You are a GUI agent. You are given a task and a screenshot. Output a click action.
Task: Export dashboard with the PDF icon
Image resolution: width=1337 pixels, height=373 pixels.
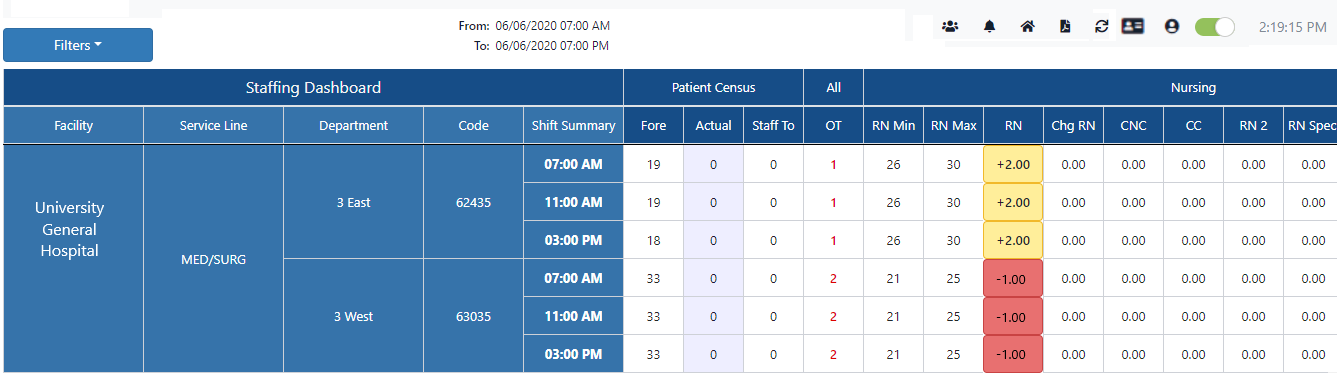coord(1065,27)
